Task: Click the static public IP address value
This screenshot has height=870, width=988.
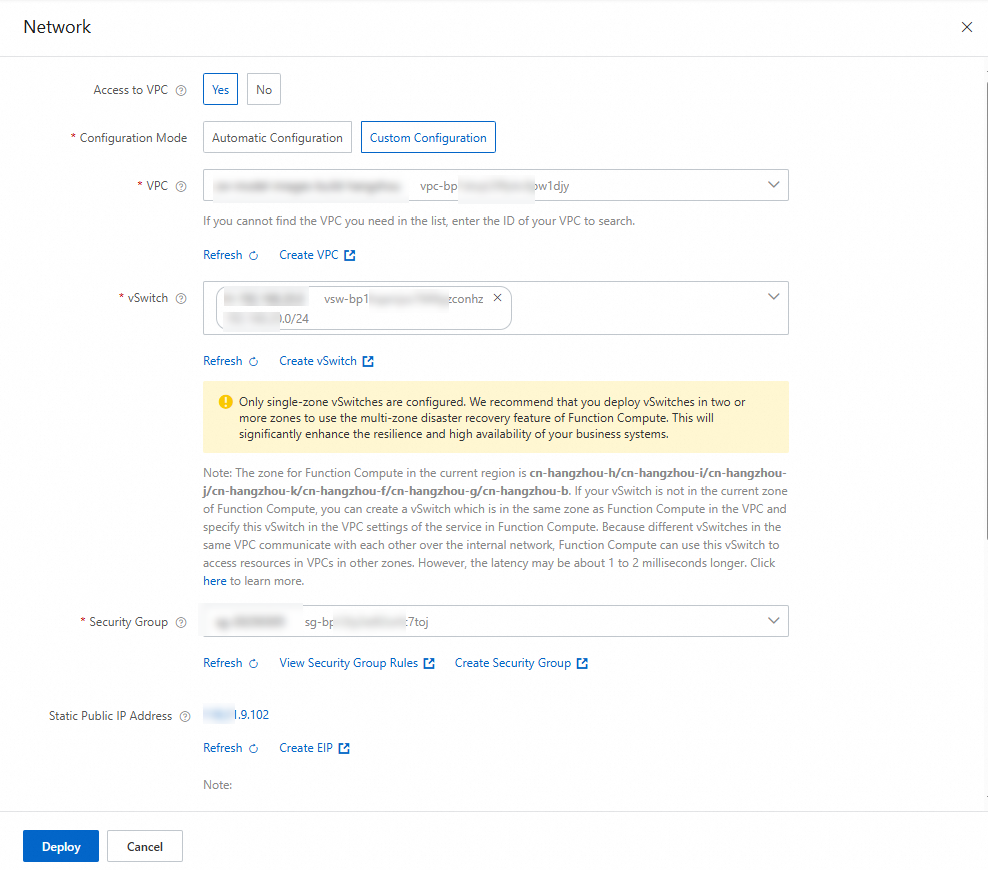Action: (x=236, y=715)
